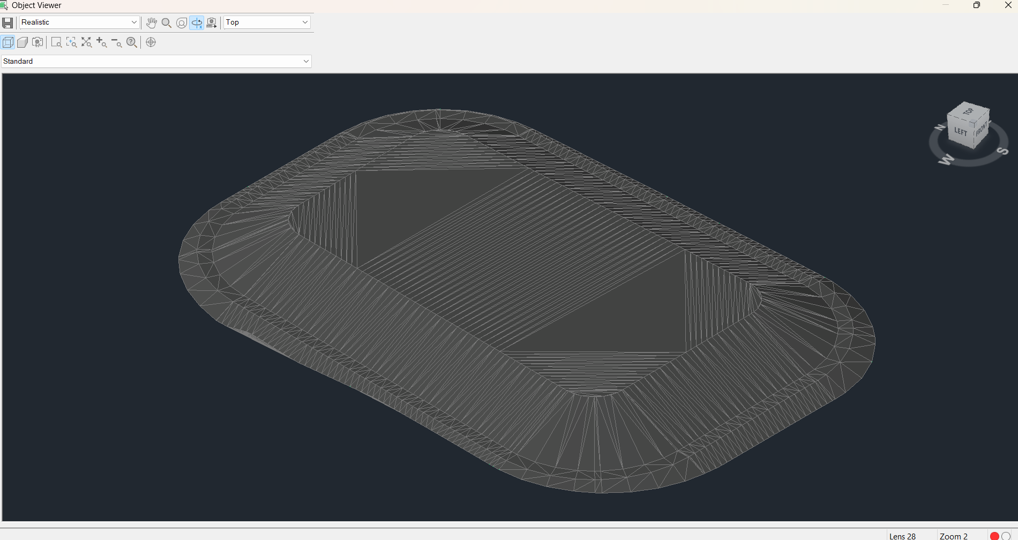Screen dimensions: 1018x540
Task: Restore down the Object Viewer window
Action: 976,5
